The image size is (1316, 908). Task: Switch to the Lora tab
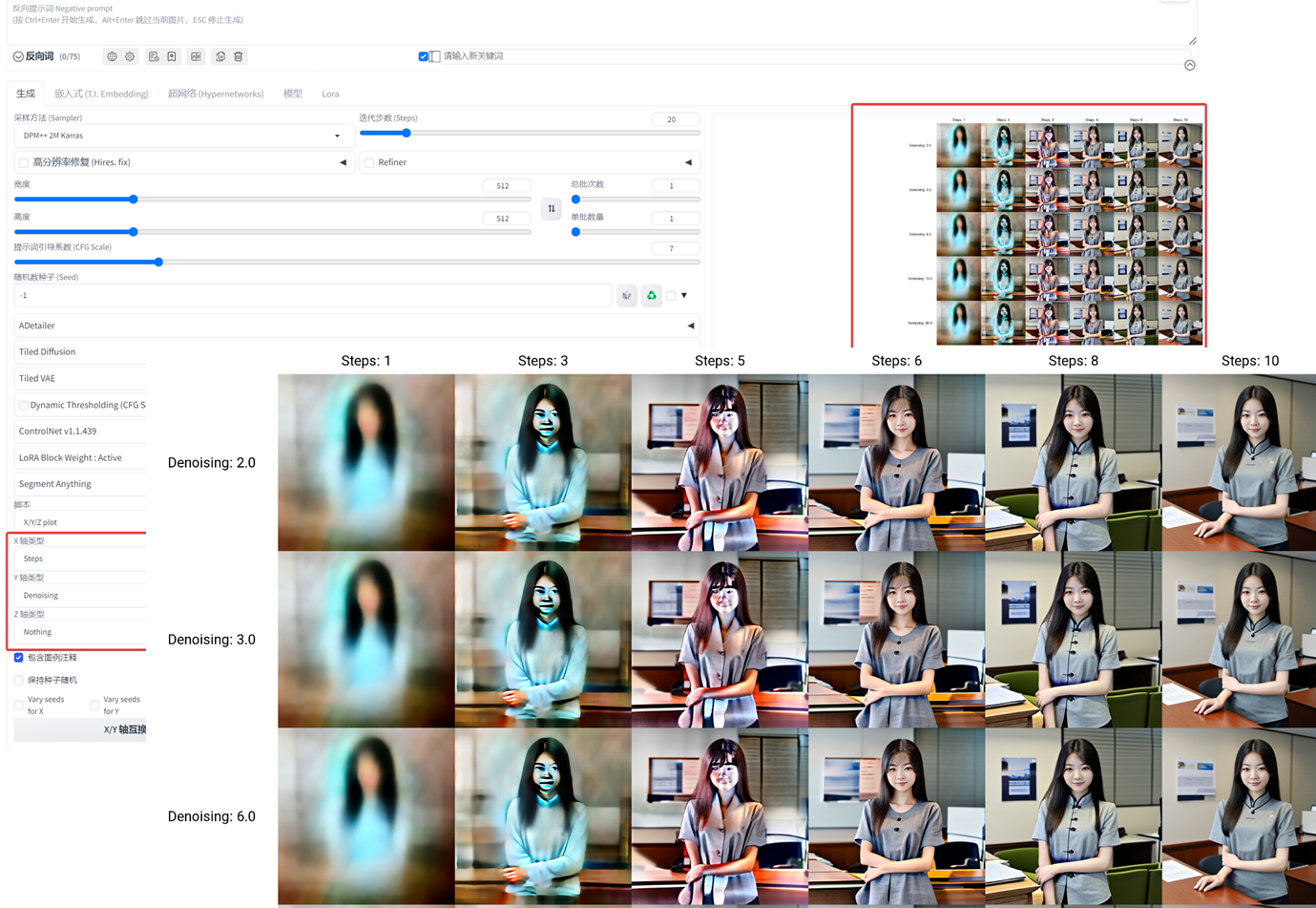pyautogui.click(x=330, y=94)
